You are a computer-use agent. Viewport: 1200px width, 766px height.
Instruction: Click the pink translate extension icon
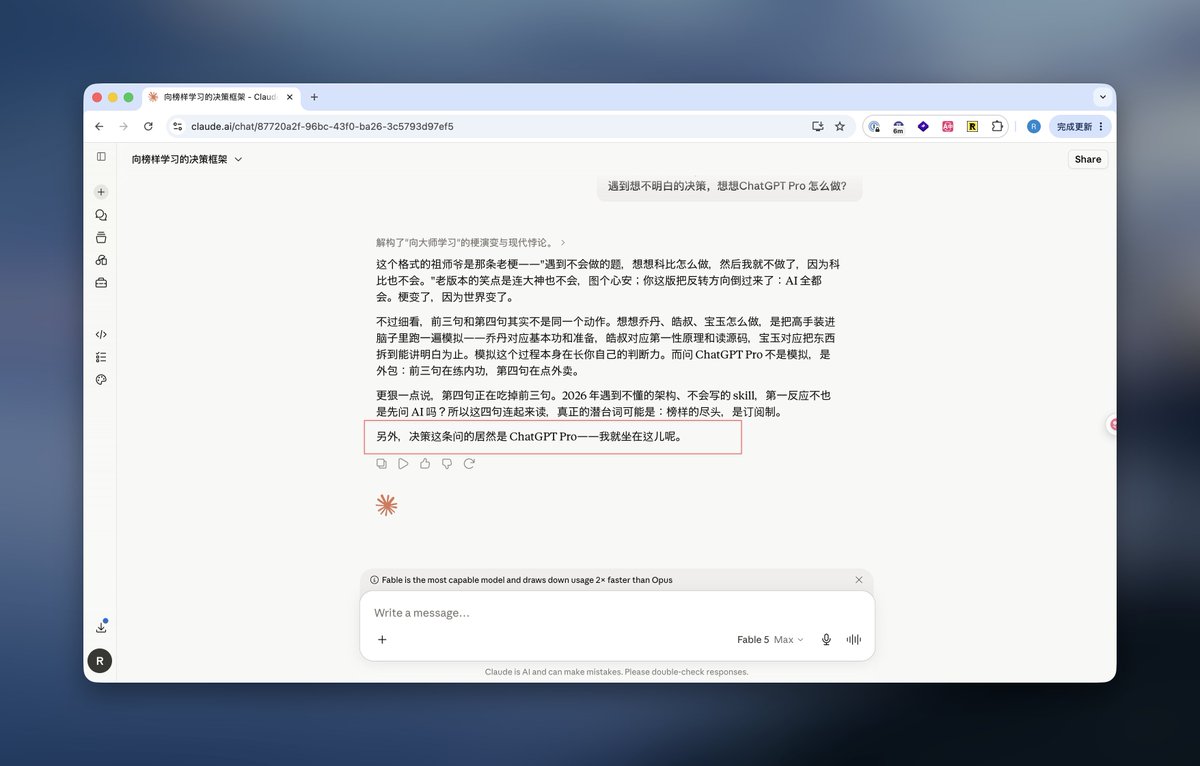(947, 127)
